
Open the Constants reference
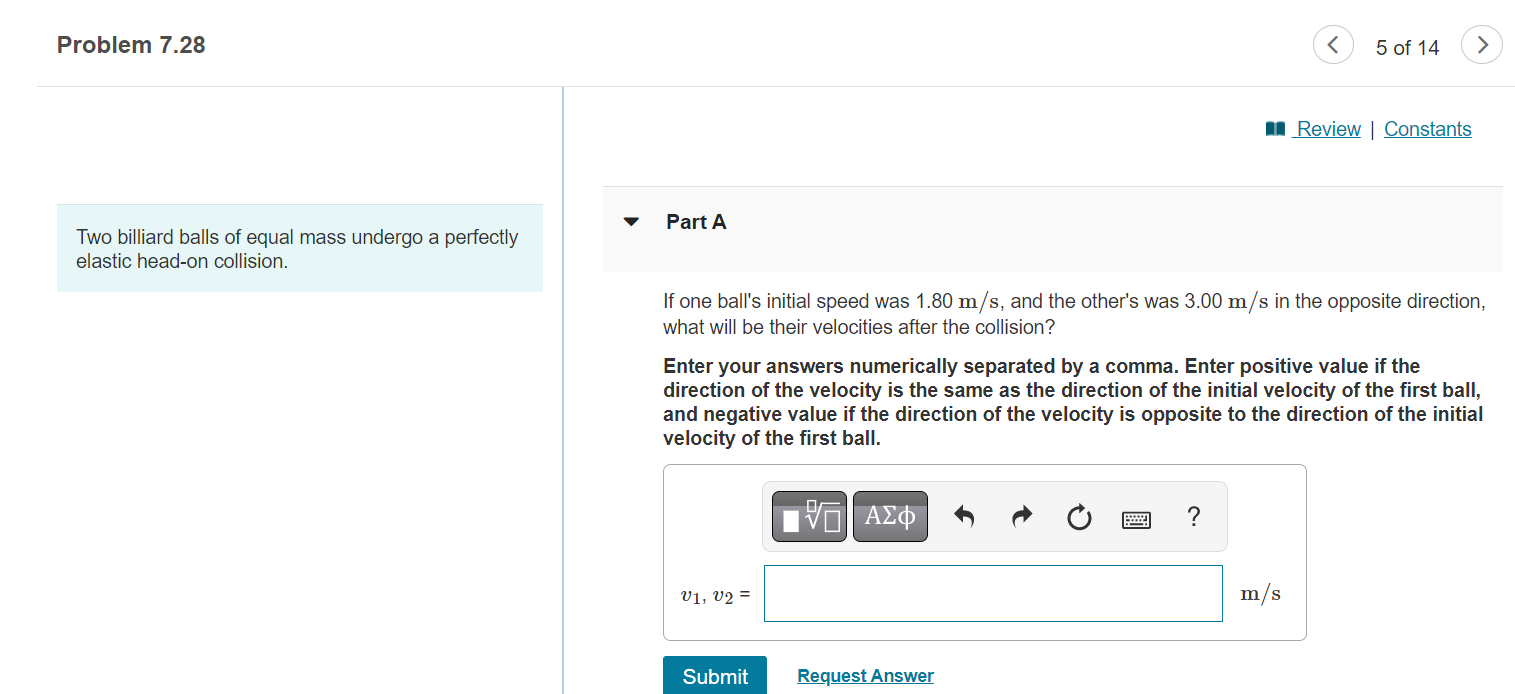[x=1427, y=129]
